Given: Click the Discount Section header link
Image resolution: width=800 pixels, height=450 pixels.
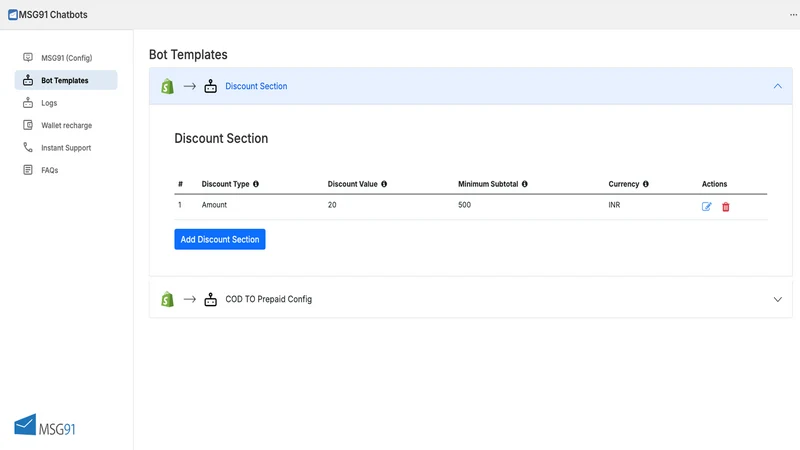Looking at the screenshot, I should 256,86.
